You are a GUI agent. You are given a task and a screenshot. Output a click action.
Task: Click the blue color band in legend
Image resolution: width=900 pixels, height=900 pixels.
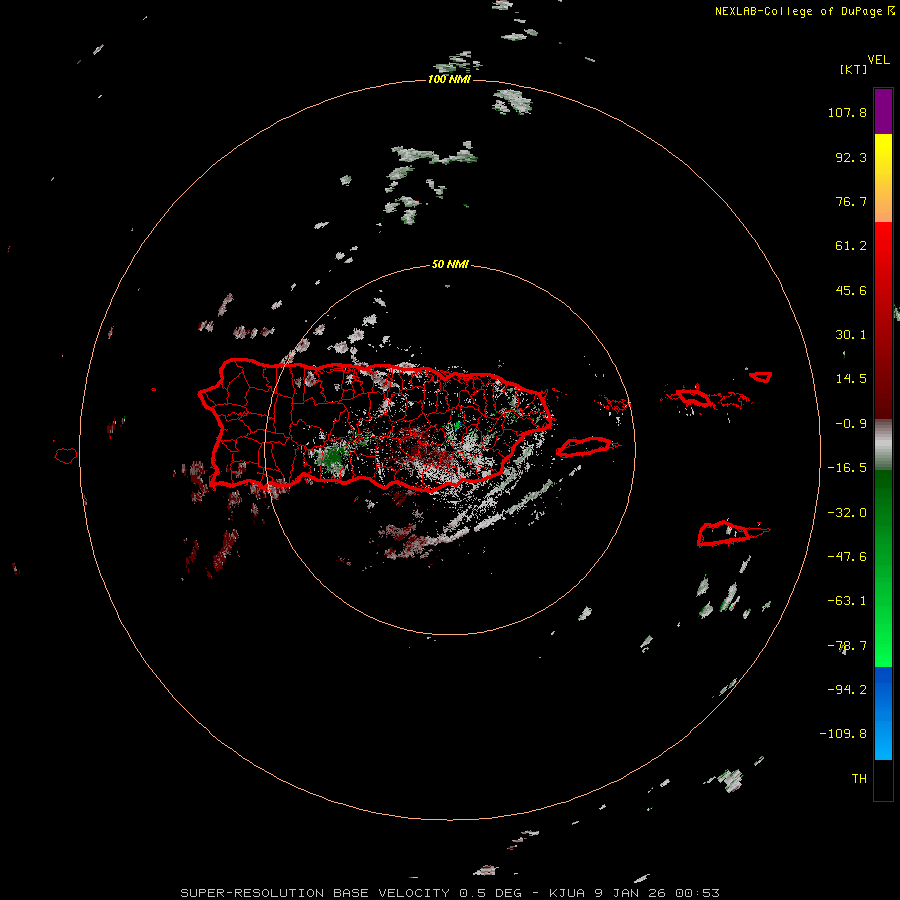coord(883,713)
